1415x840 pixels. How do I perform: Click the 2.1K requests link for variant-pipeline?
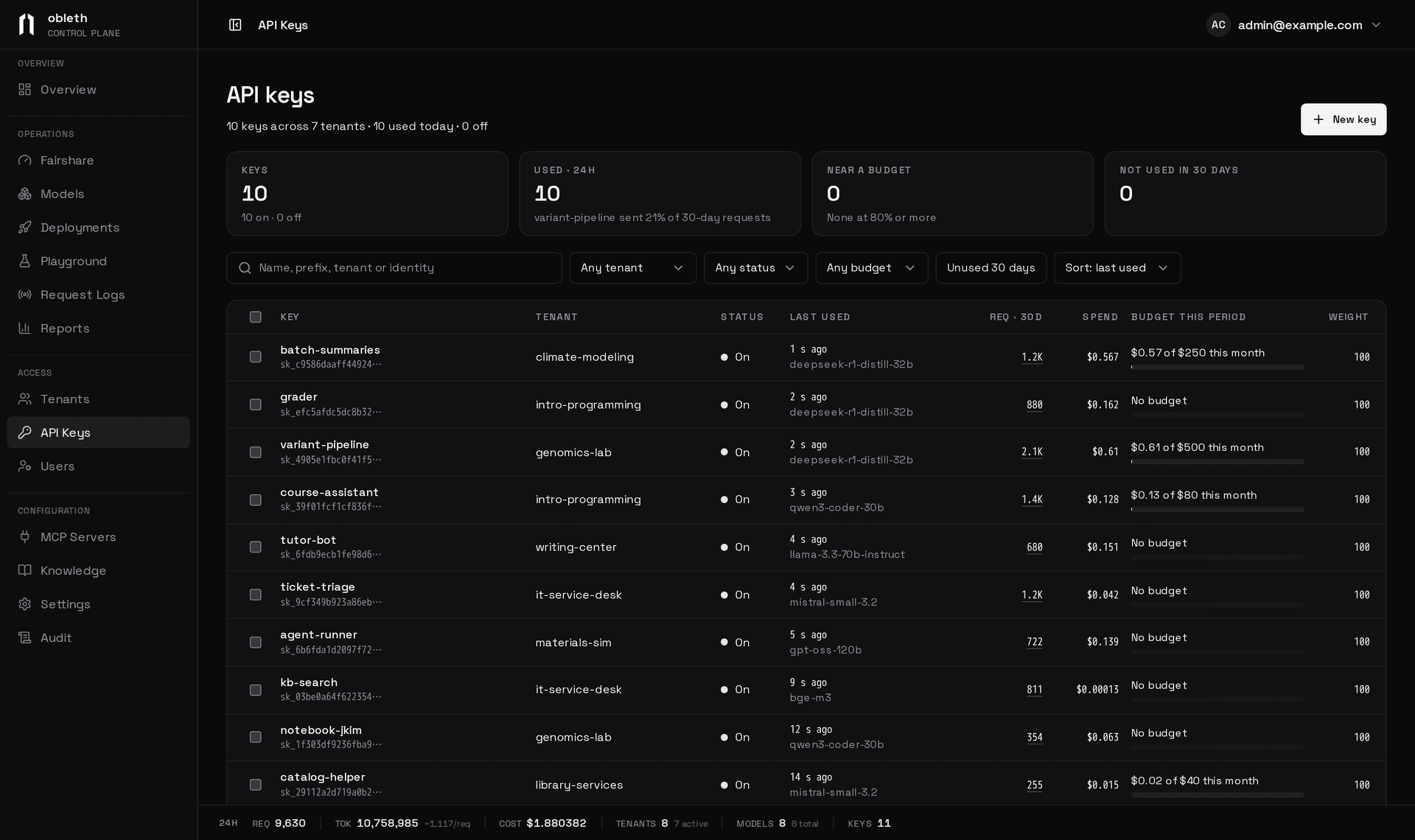click(1032, 452)
